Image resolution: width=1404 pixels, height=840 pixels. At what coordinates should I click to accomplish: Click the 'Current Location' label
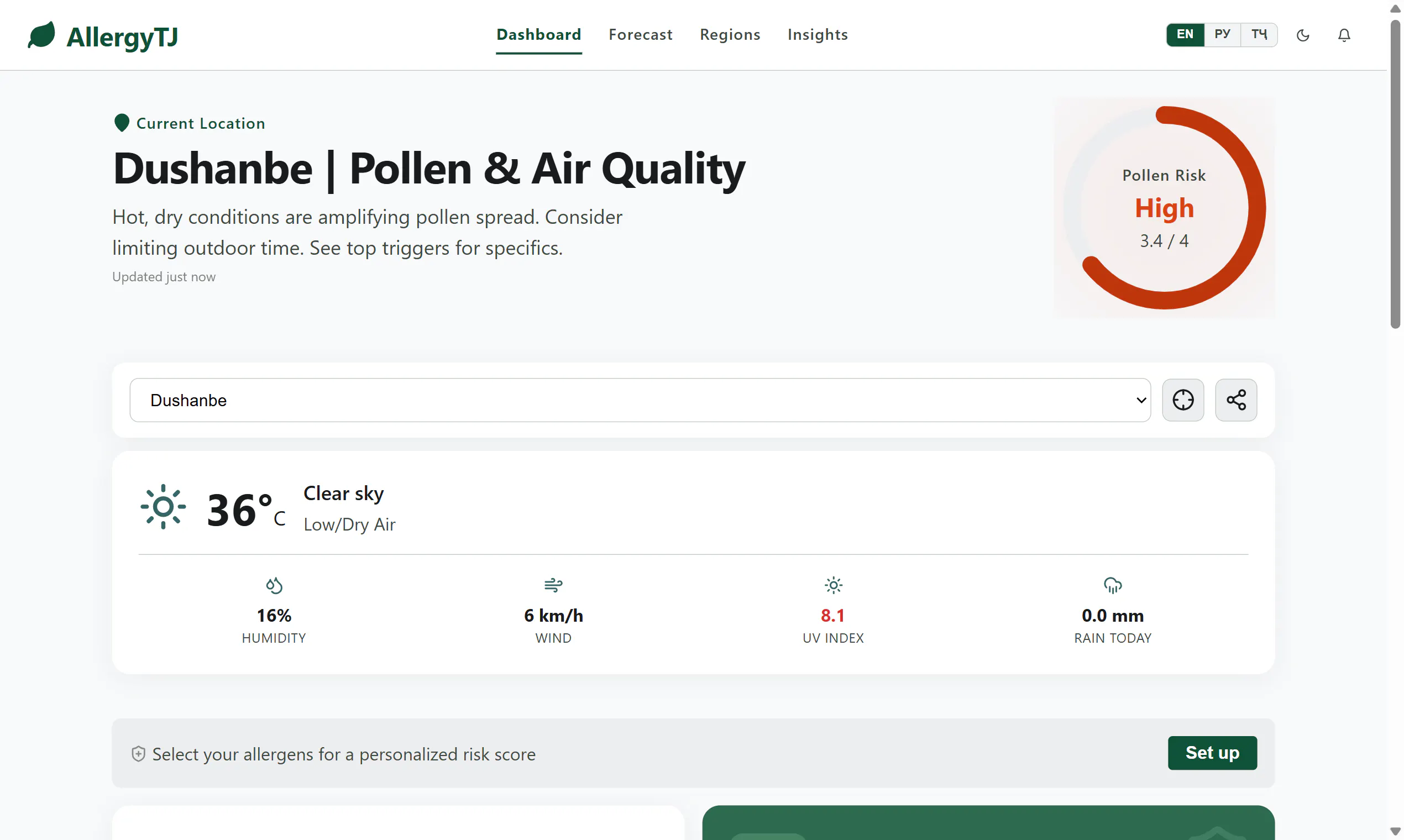[x=201, y=123]
